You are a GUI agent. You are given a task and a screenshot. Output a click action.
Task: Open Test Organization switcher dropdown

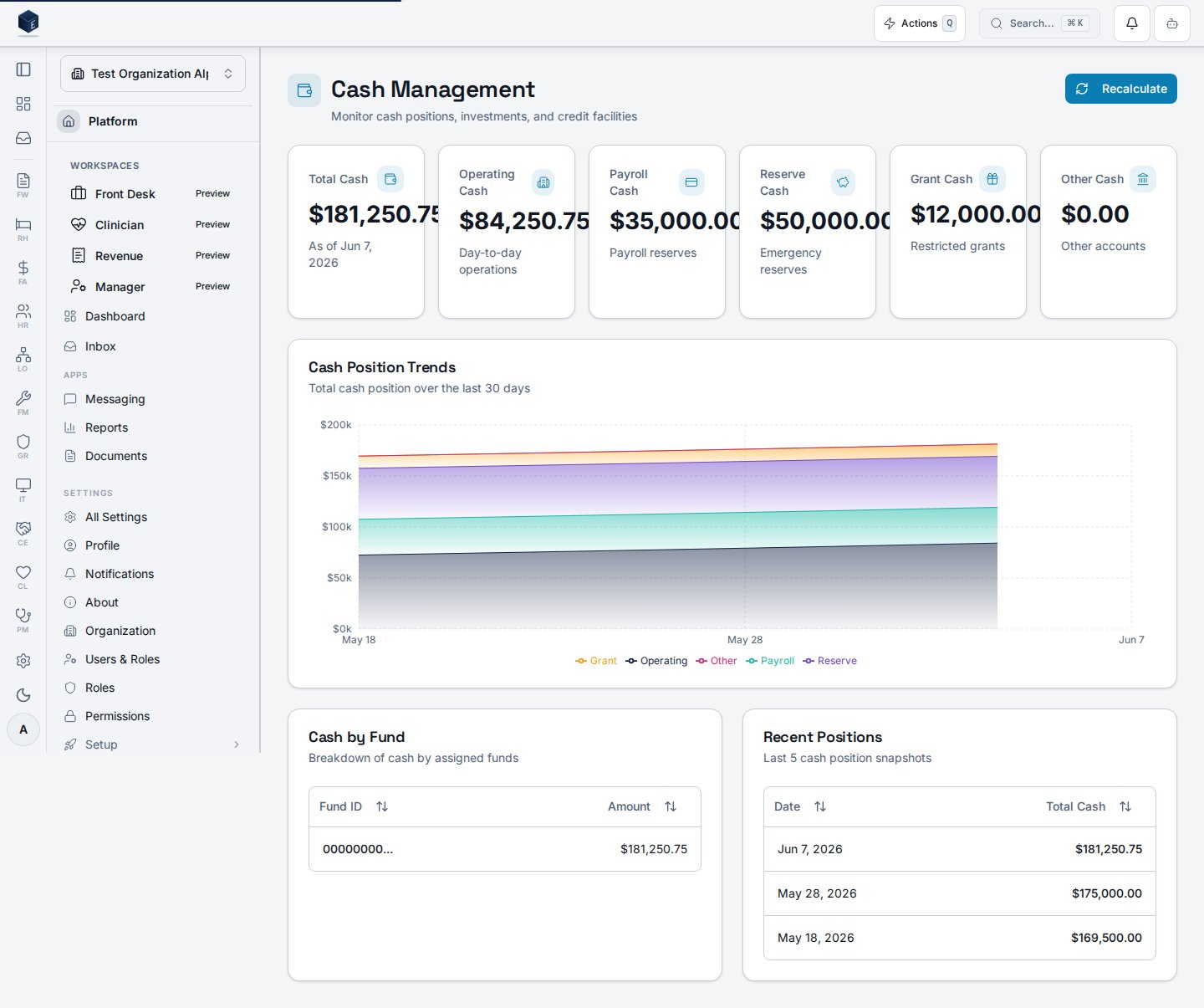153,74
